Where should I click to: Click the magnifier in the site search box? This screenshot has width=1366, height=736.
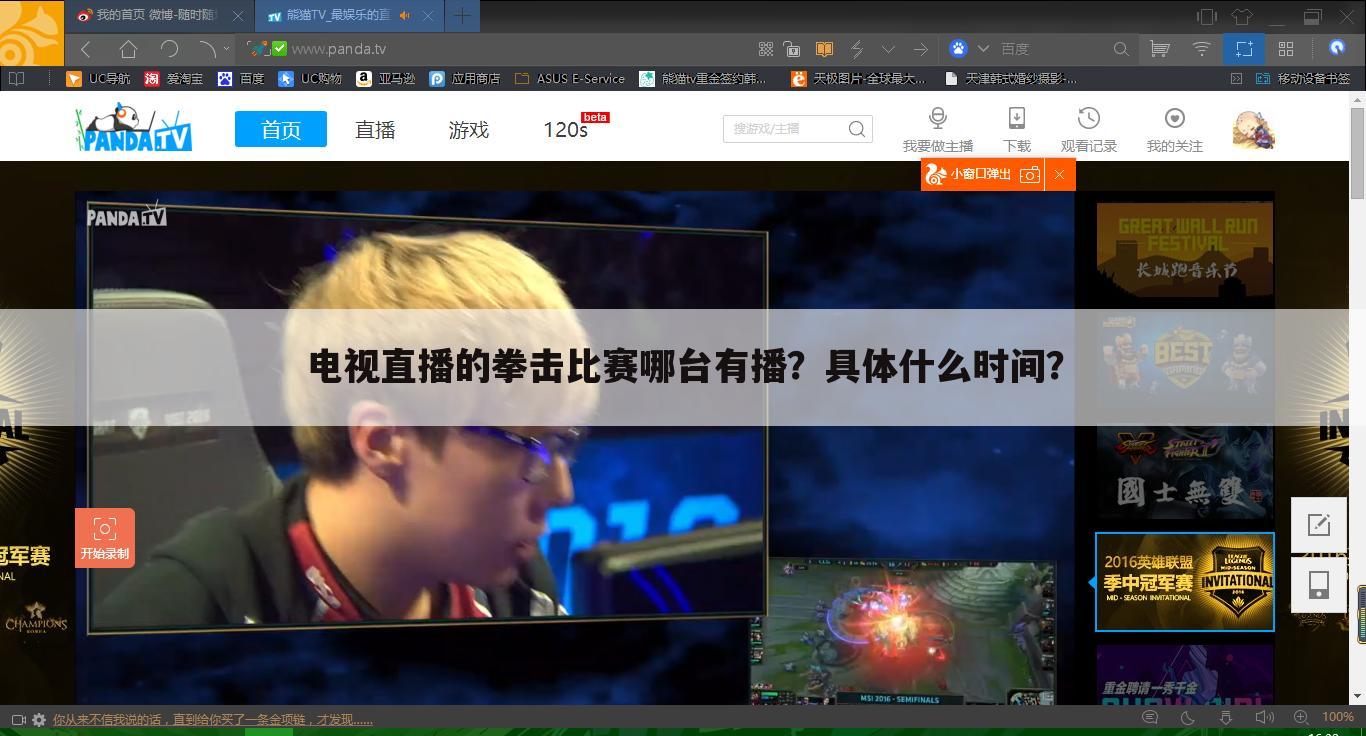(x=857, y=128)
